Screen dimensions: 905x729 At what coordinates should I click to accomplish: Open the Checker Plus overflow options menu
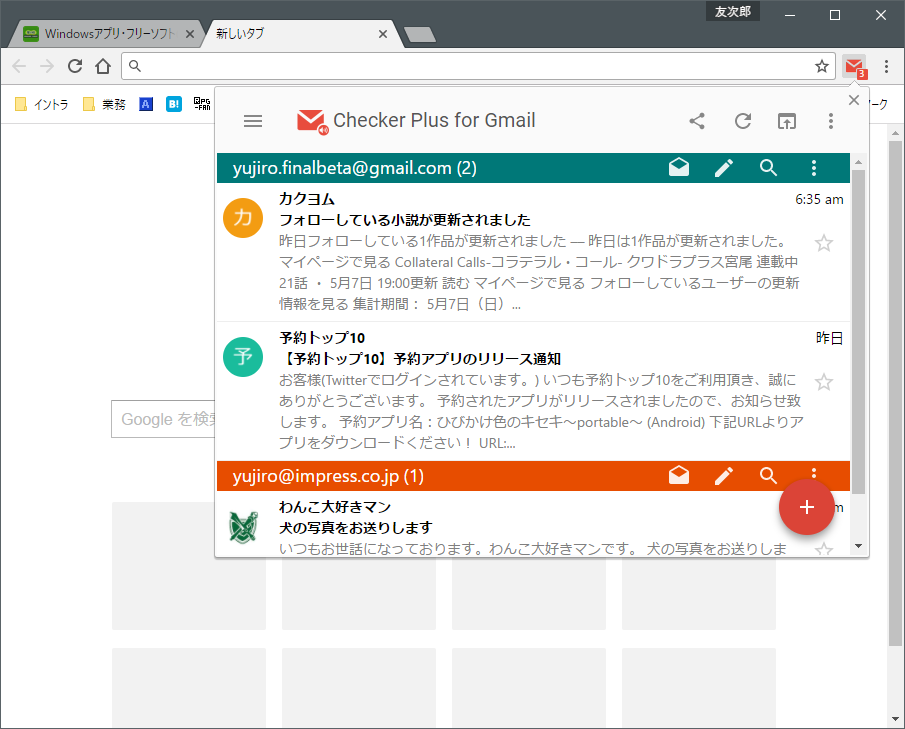[x=830, y=120]
